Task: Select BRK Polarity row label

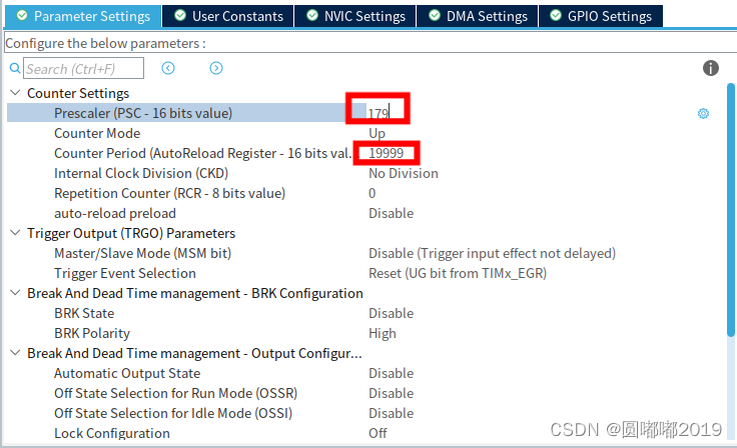Action: [92, 333]
